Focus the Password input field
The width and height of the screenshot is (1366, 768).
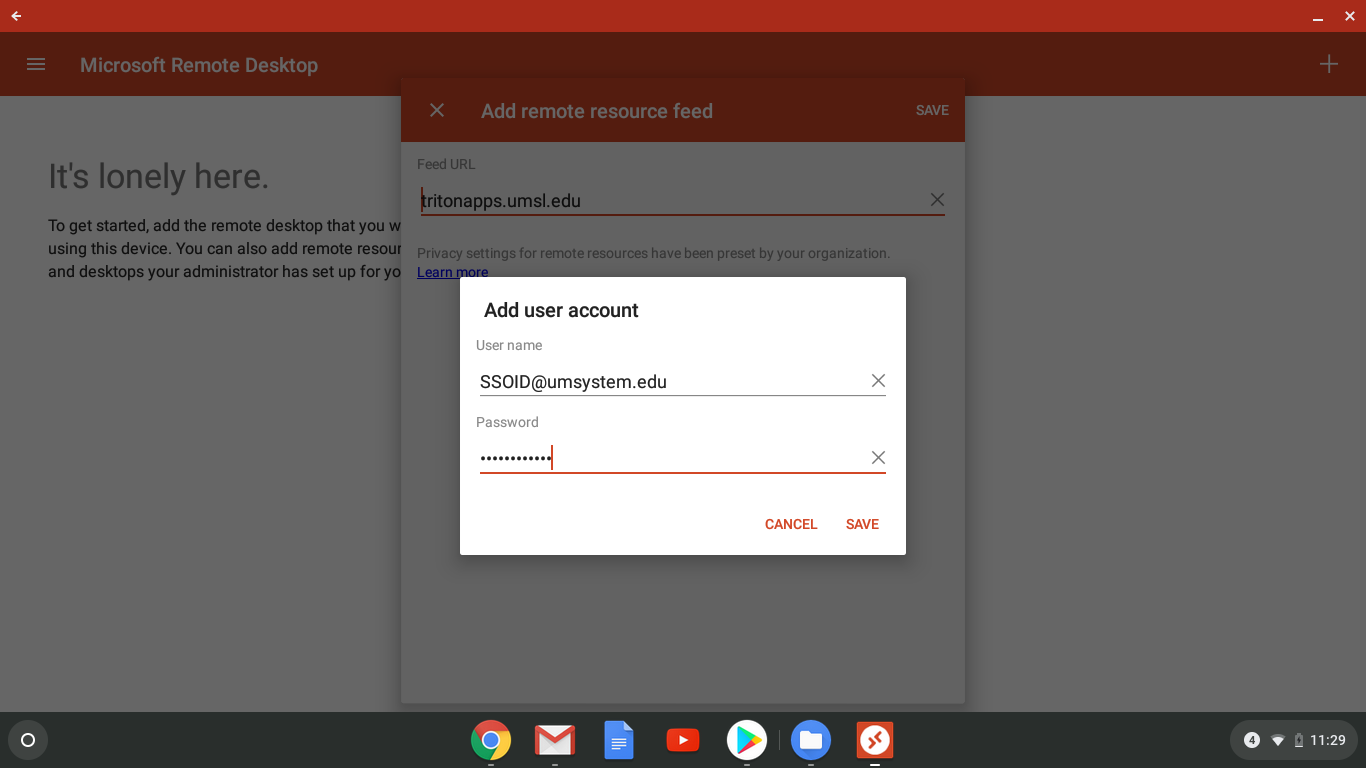coord(670,458)
